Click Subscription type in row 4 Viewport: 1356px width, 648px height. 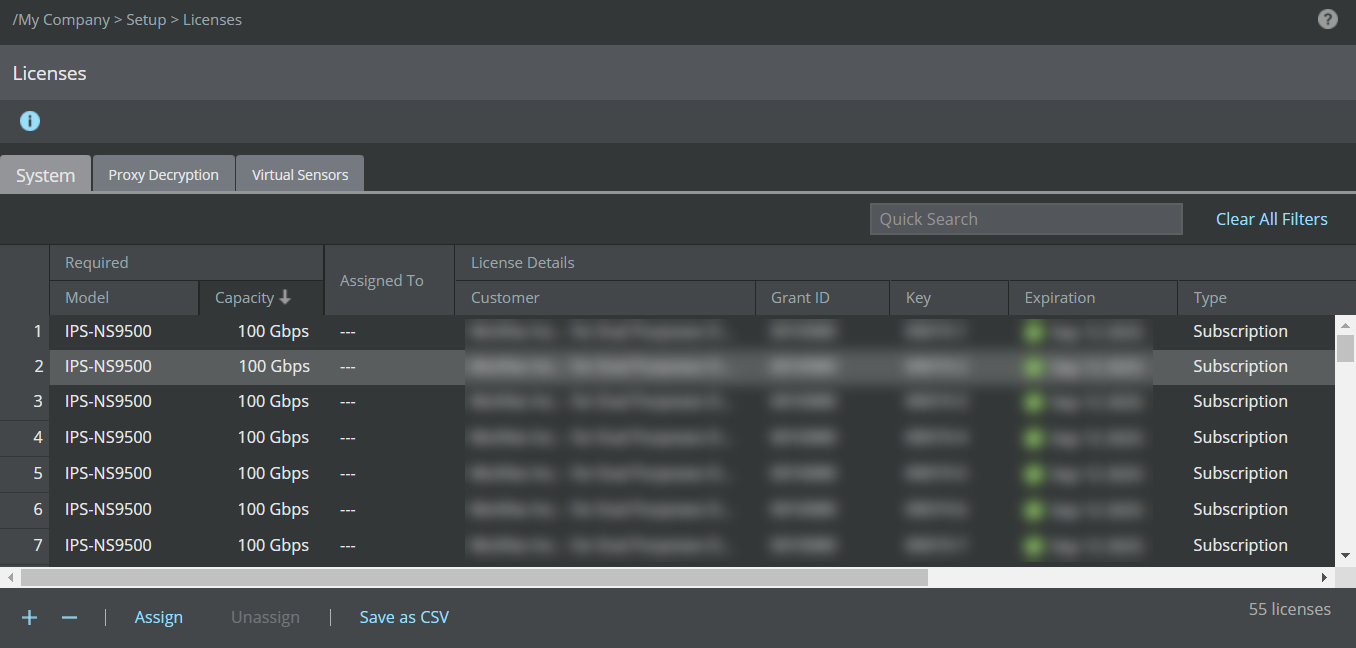click(x=1240, y=437)
